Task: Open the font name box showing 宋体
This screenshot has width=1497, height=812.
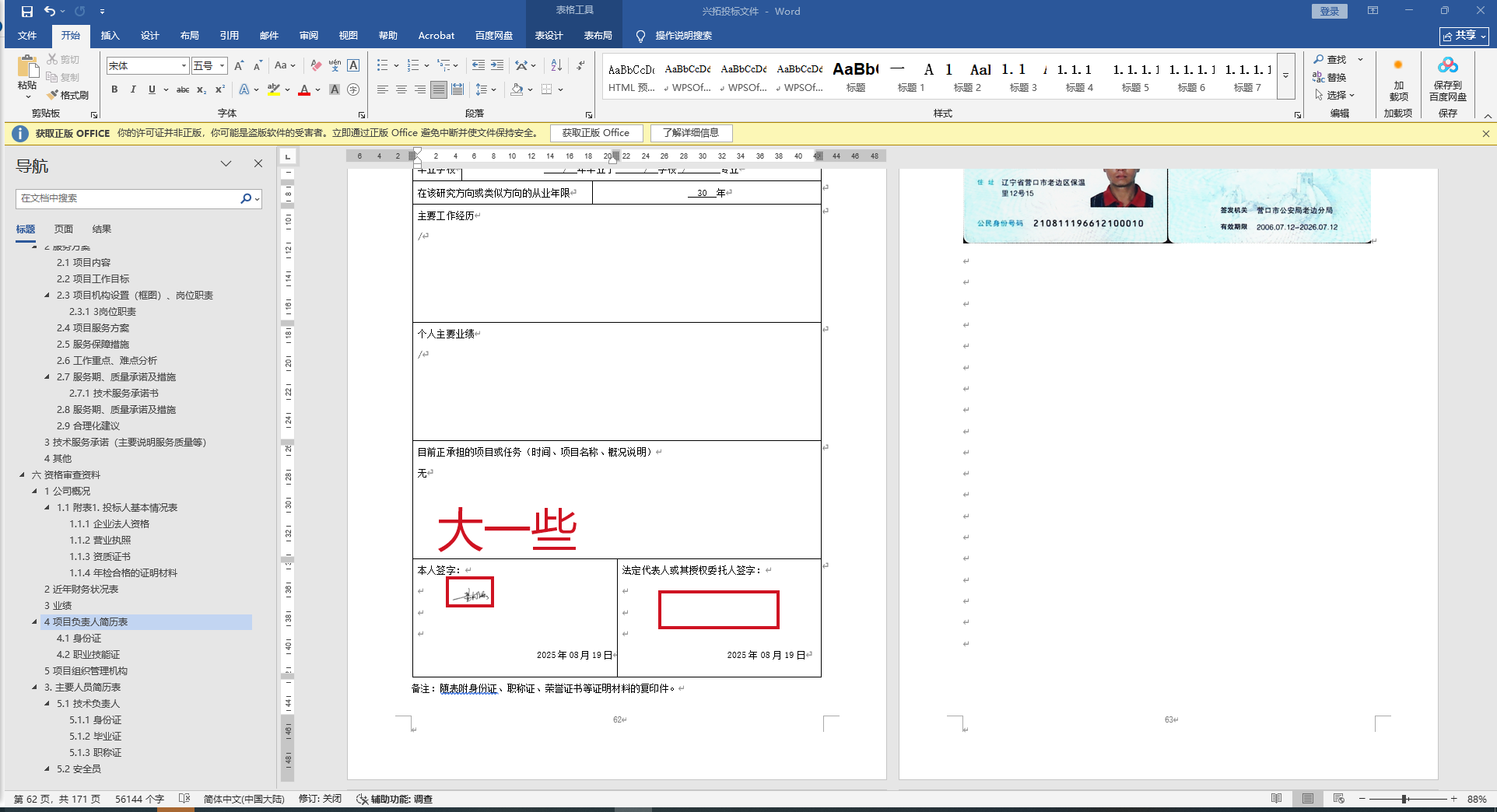Action: 148,66
